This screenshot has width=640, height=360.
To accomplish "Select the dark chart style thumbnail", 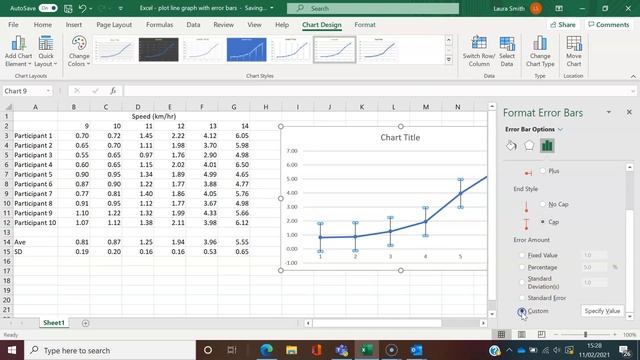I will 158,49.
